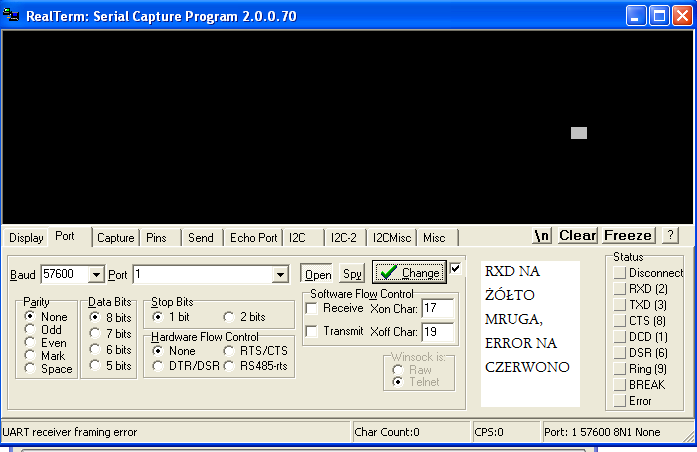This screenshot has width=697, height=452.
Task: Open the Echo Port tab
Action: tap(253, 238)
